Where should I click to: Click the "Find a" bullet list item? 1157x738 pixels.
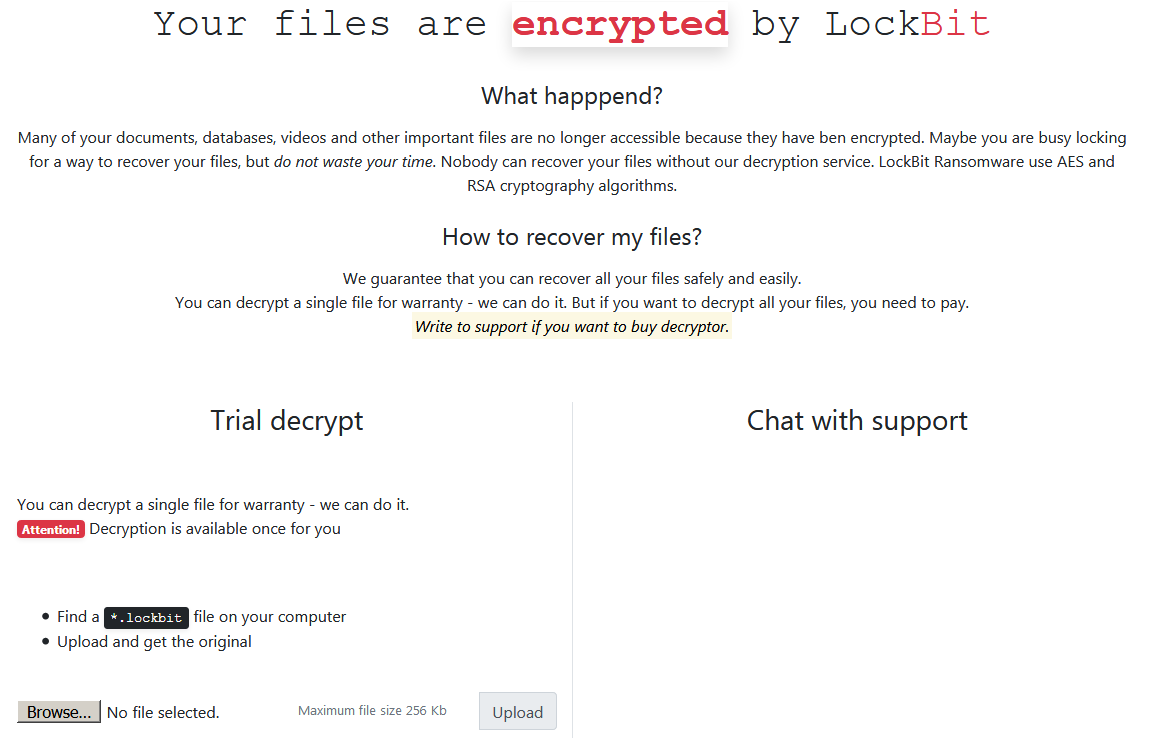tap(78, 617)
